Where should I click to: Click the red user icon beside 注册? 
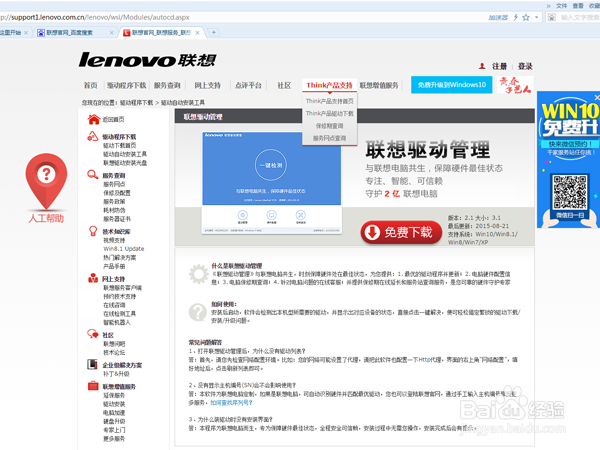coord(482,66)
